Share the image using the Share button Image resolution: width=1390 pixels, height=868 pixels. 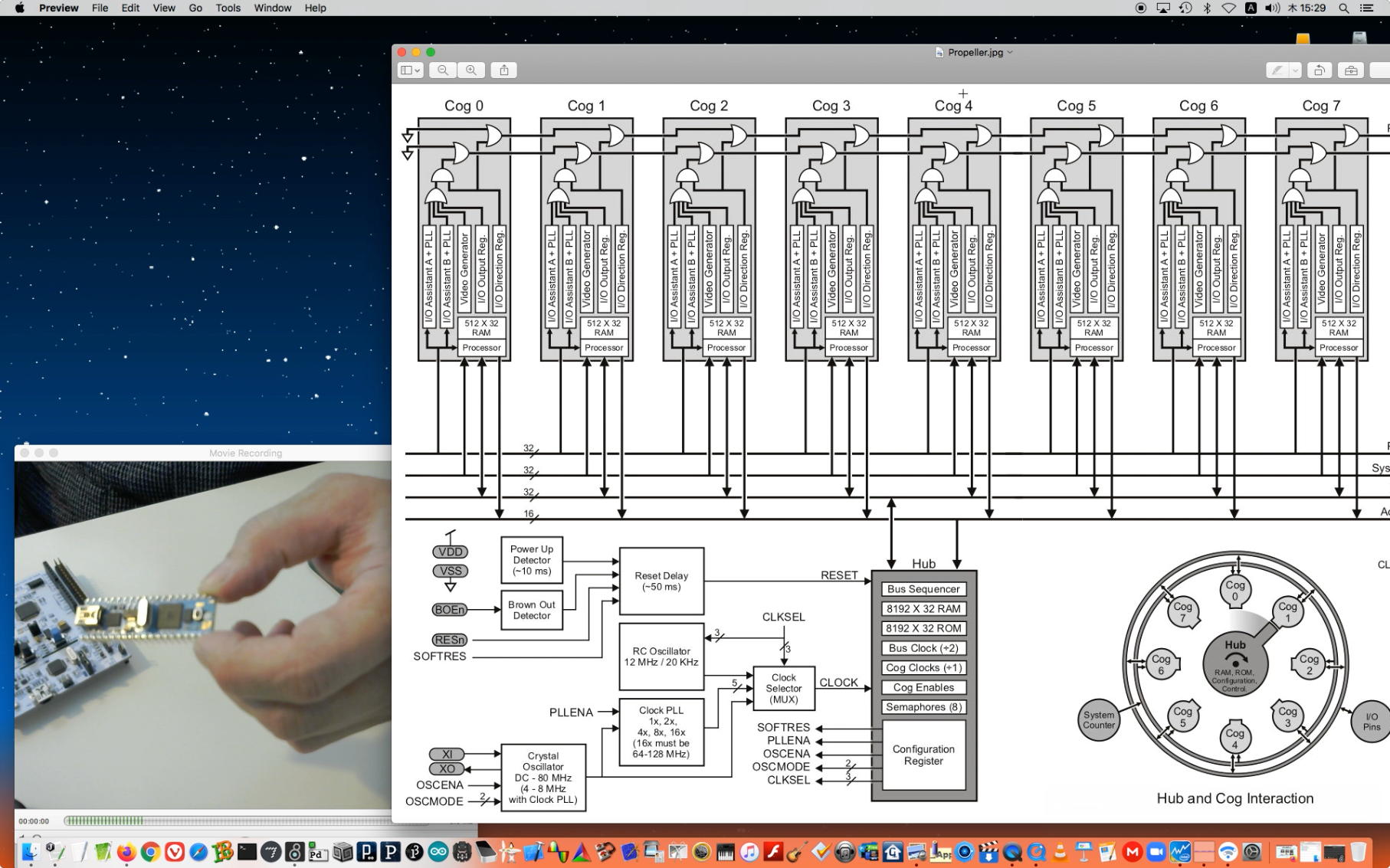click(504, 70)
